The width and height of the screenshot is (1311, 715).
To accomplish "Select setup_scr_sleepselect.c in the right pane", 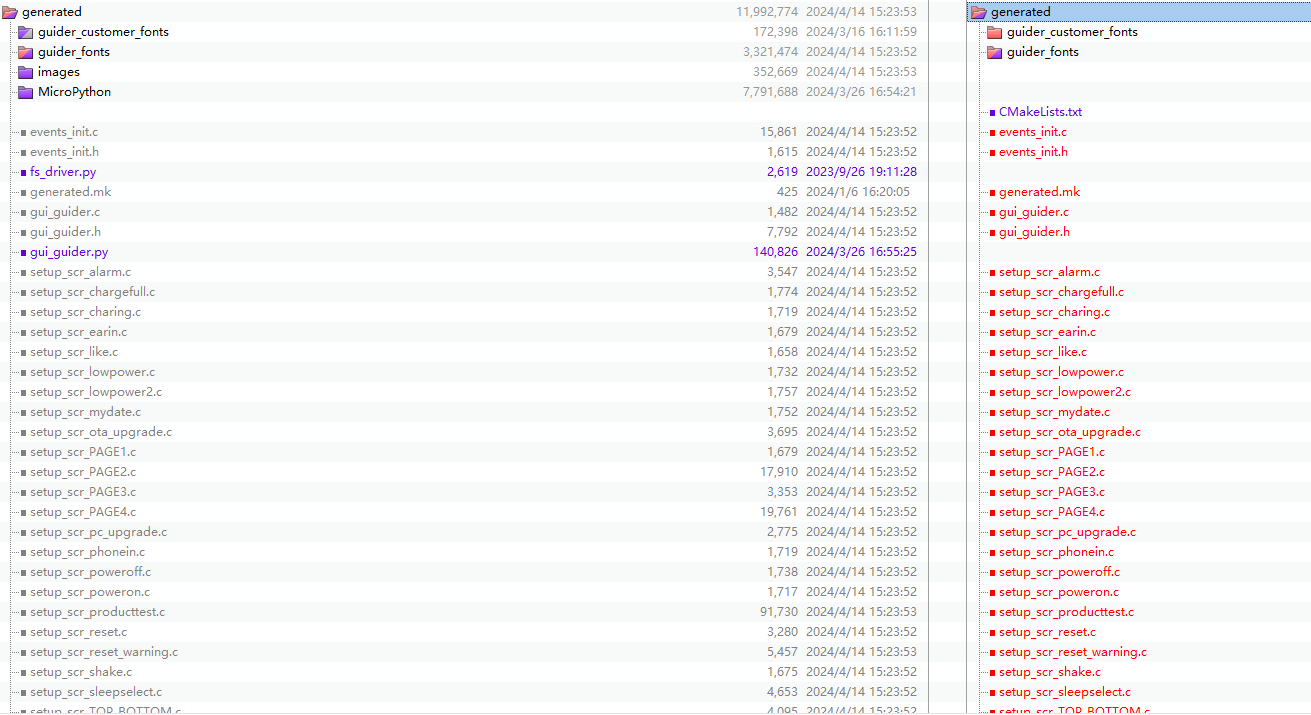I will (1065, 692).
